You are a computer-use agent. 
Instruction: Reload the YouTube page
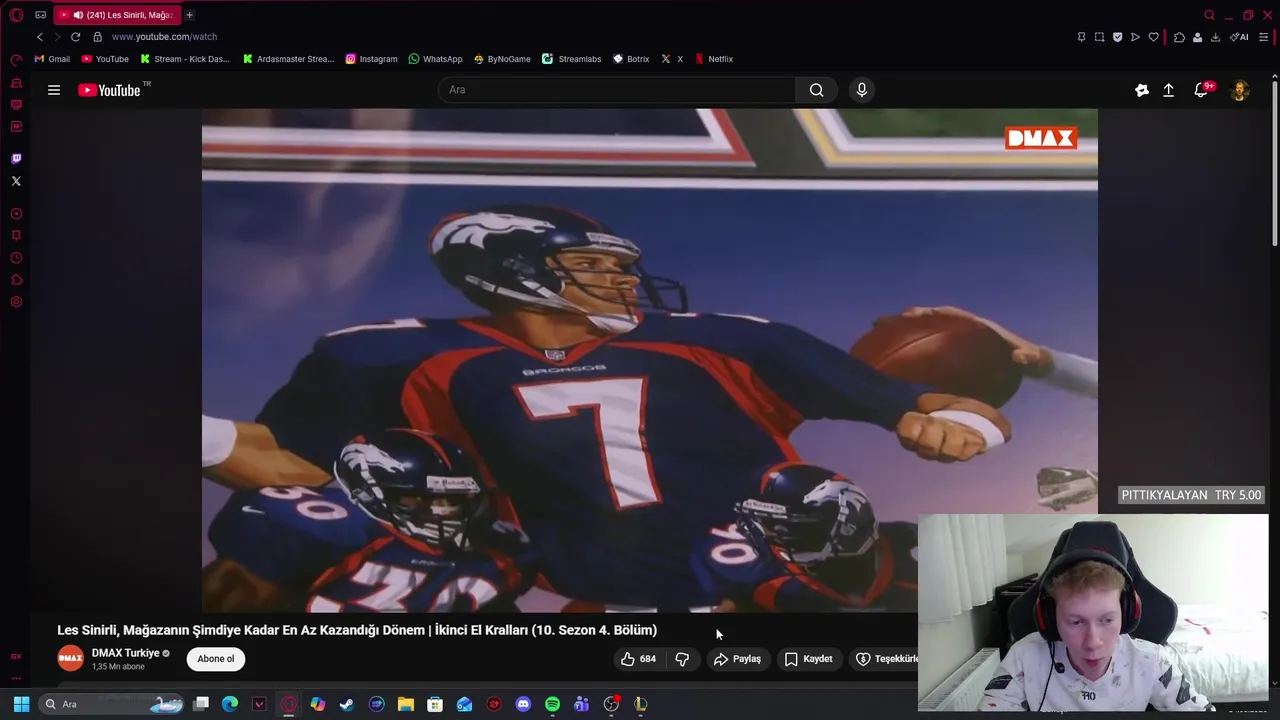(75, 37)
